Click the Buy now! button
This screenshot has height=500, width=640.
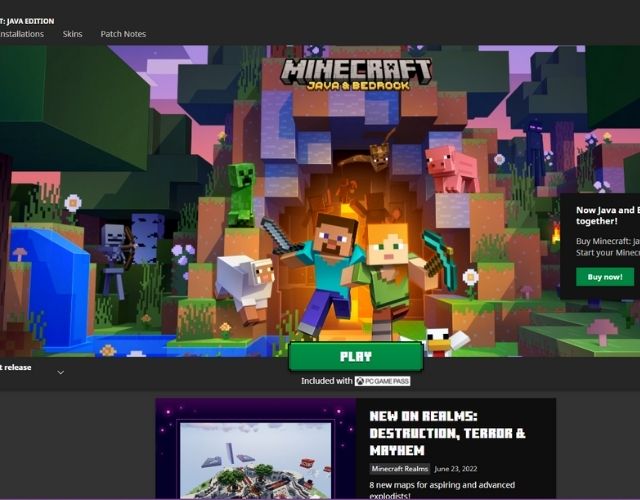click(x=605, y=277)
